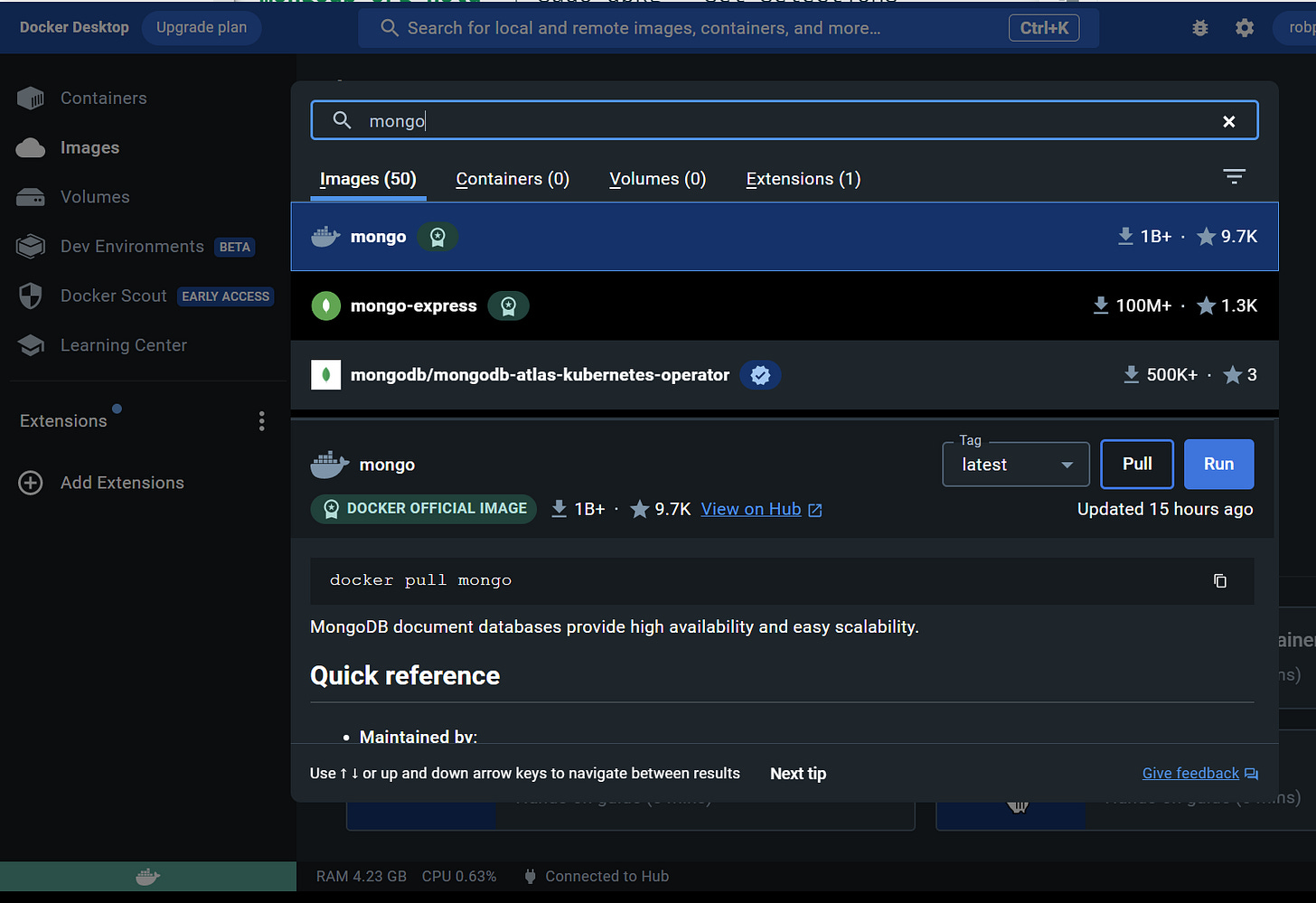Switch to the Extensions (1) tab

coord(804,179)
